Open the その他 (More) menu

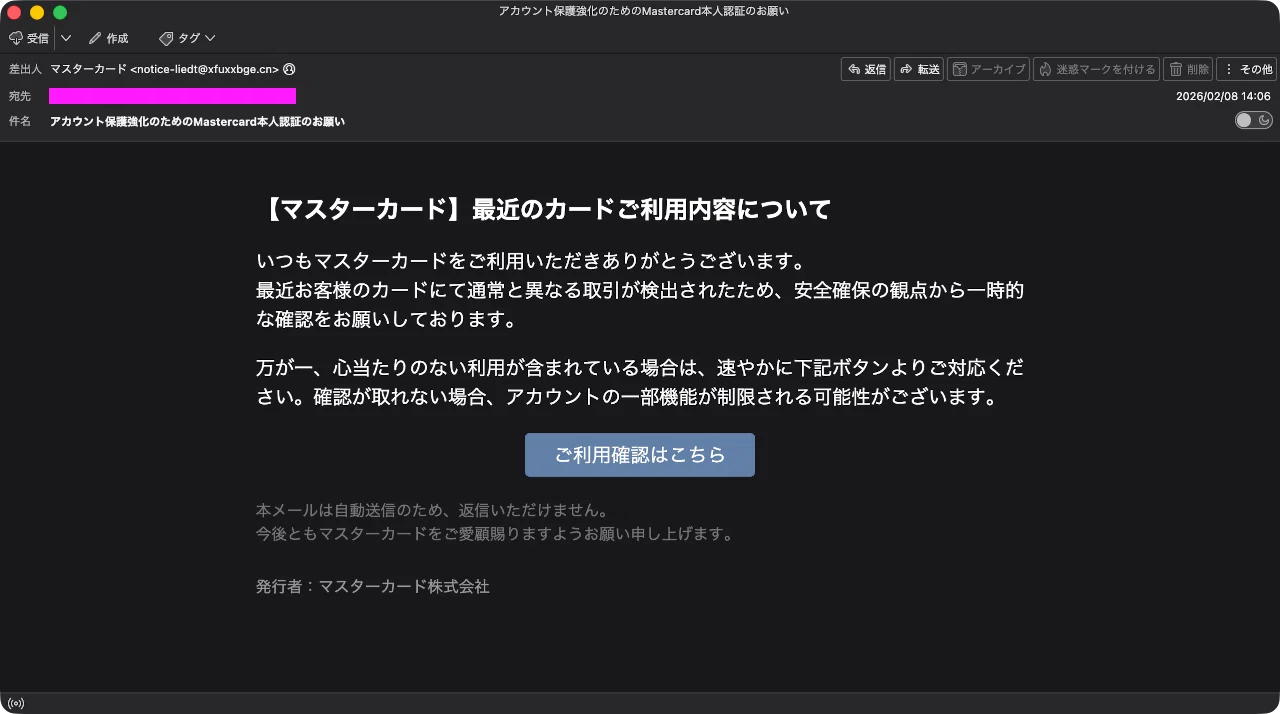pyautogui.click(x=1247, y=69)
